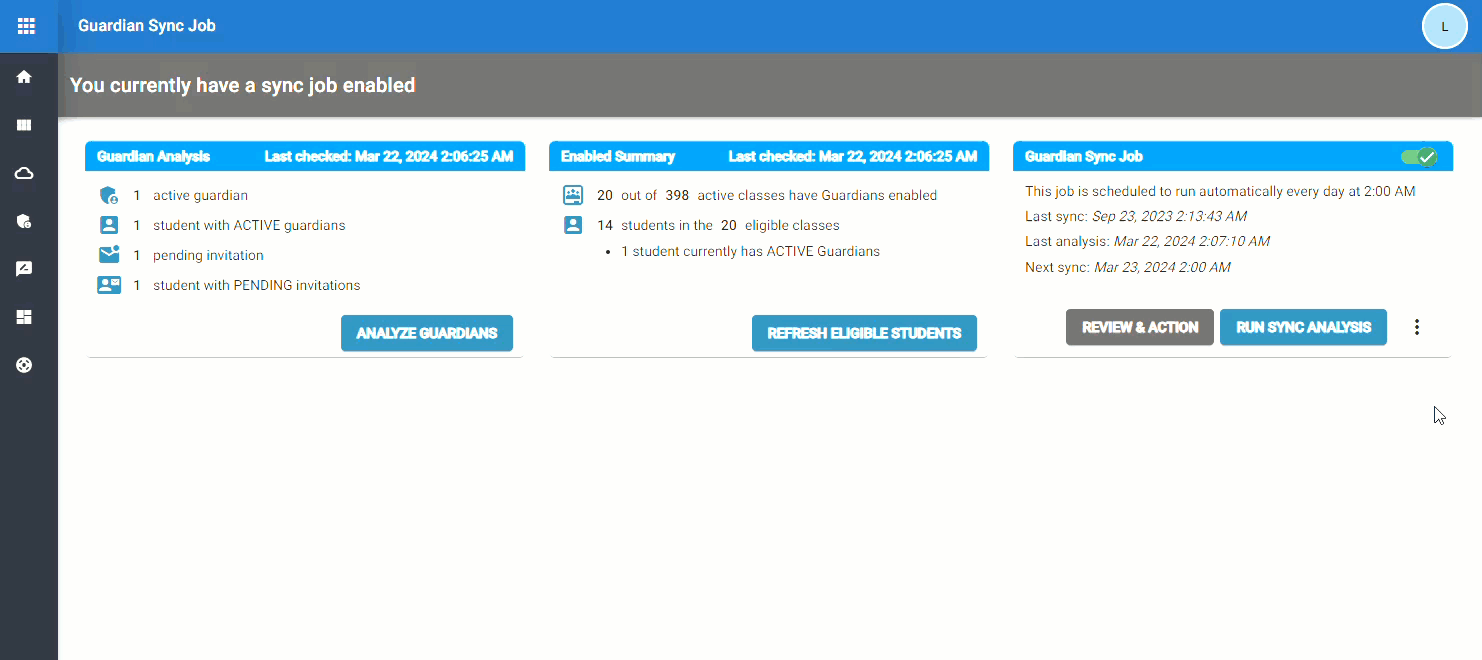
Task: Click the Last analysis date value
Action: (x=1192, y=242)
